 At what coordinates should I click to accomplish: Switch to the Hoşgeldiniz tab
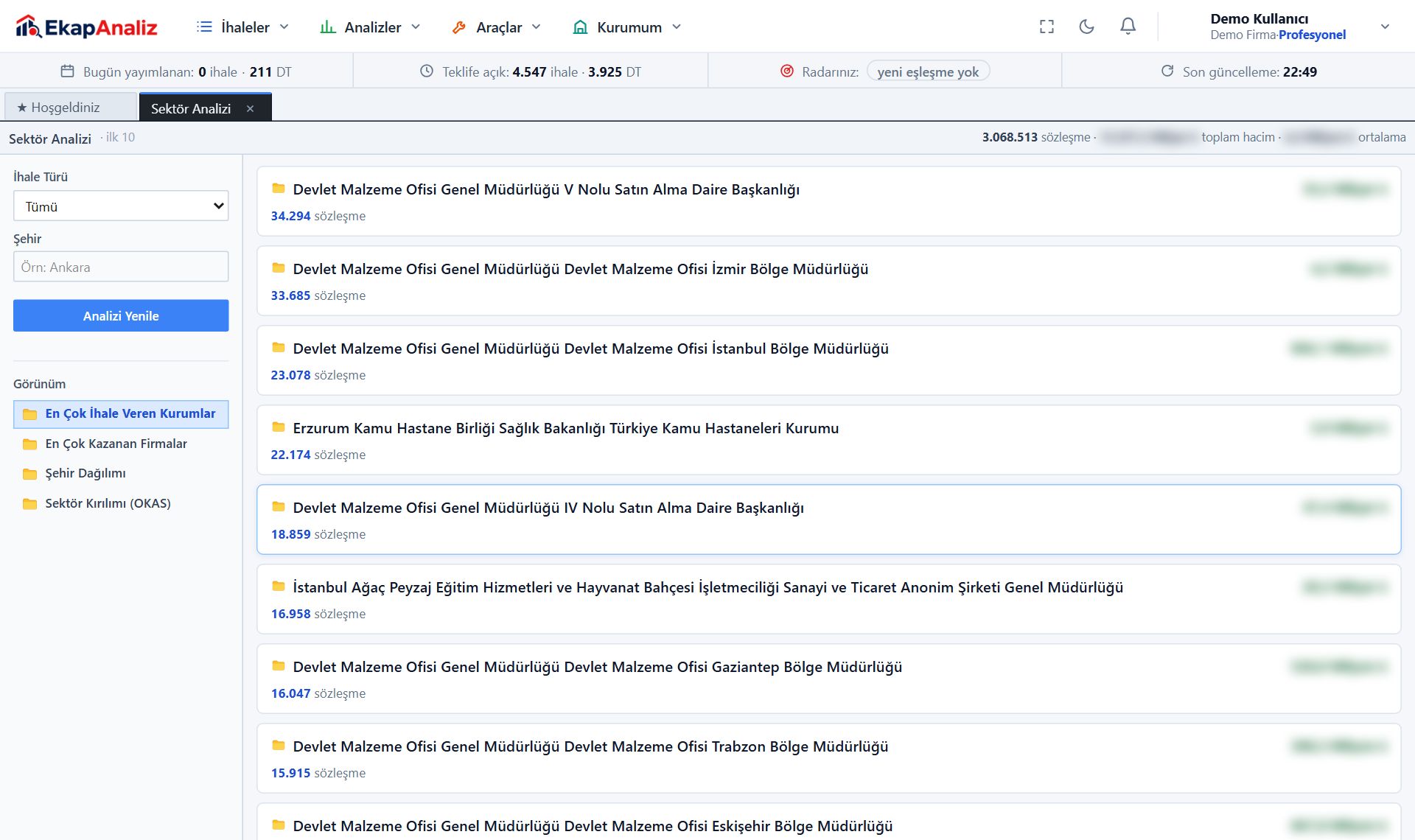(x=71, y=107)
